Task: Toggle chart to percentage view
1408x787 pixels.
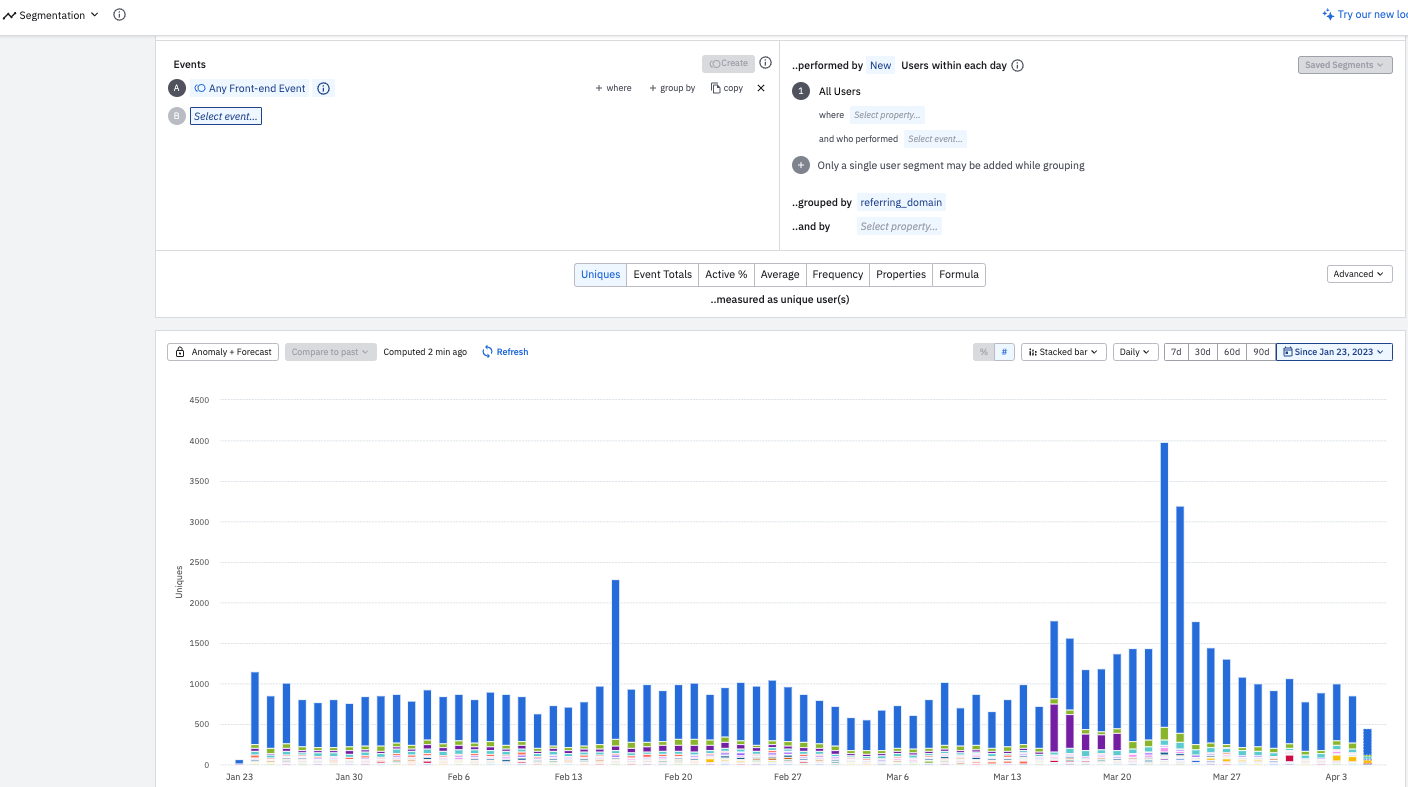Action: [983, 352]
